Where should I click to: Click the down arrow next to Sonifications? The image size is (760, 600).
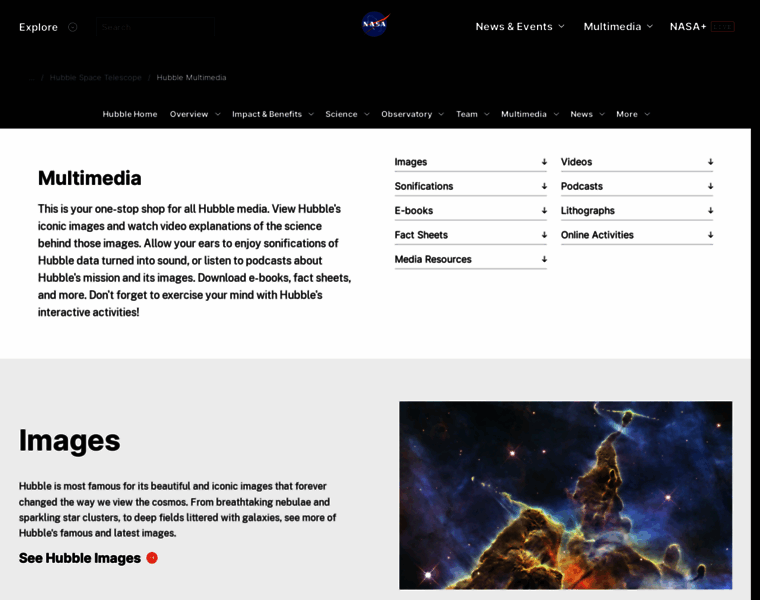click(544, 186)
